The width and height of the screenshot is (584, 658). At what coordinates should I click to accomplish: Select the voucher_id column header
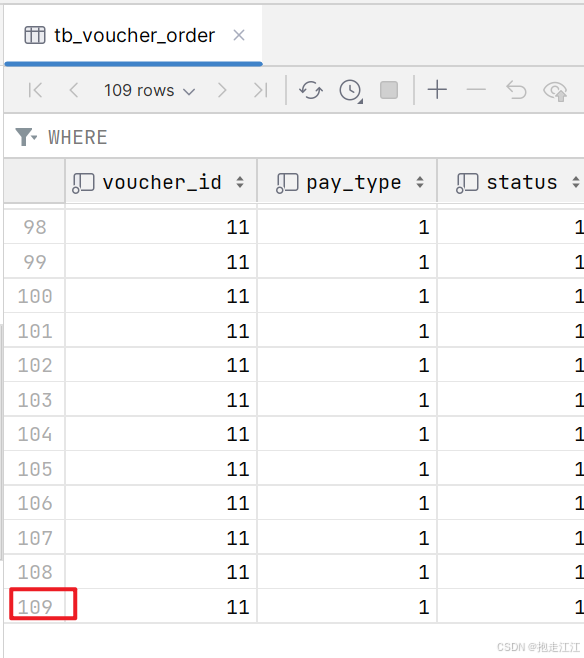(161, 183)
